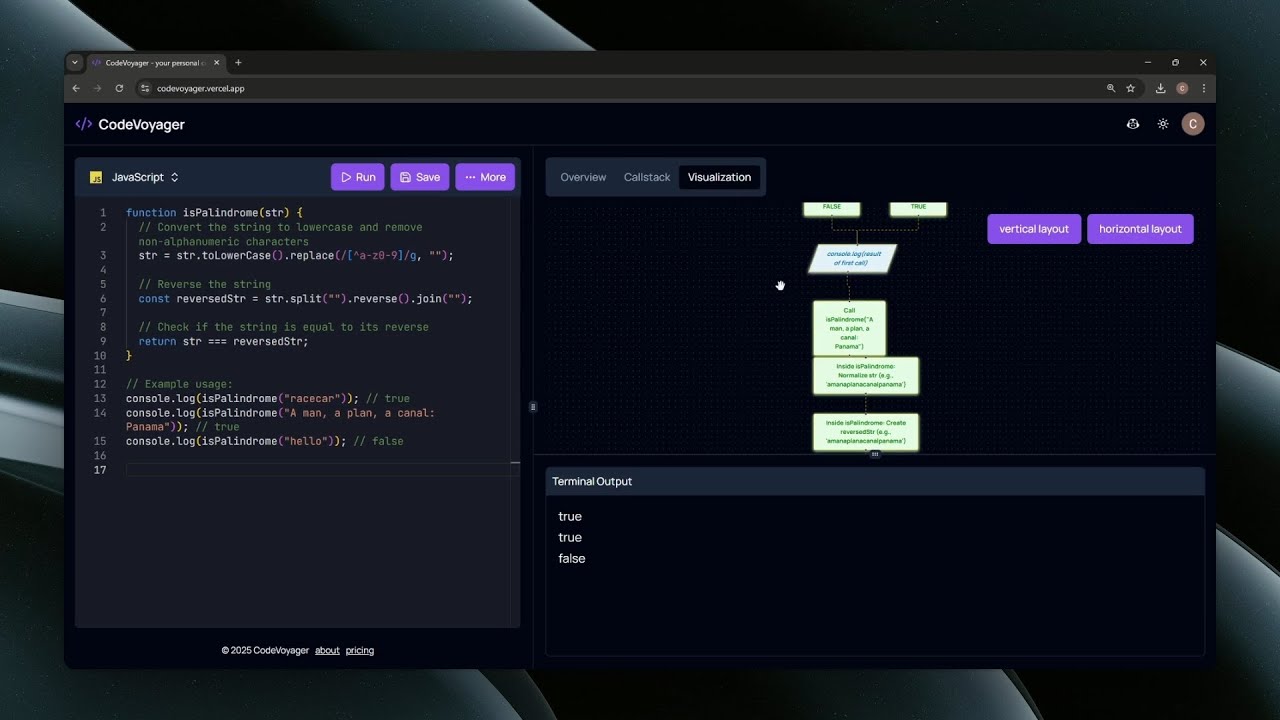The height and width of the screenshot is (720, 1280).
Task: Apply the vertical layout
Action: pos(1034,229)
